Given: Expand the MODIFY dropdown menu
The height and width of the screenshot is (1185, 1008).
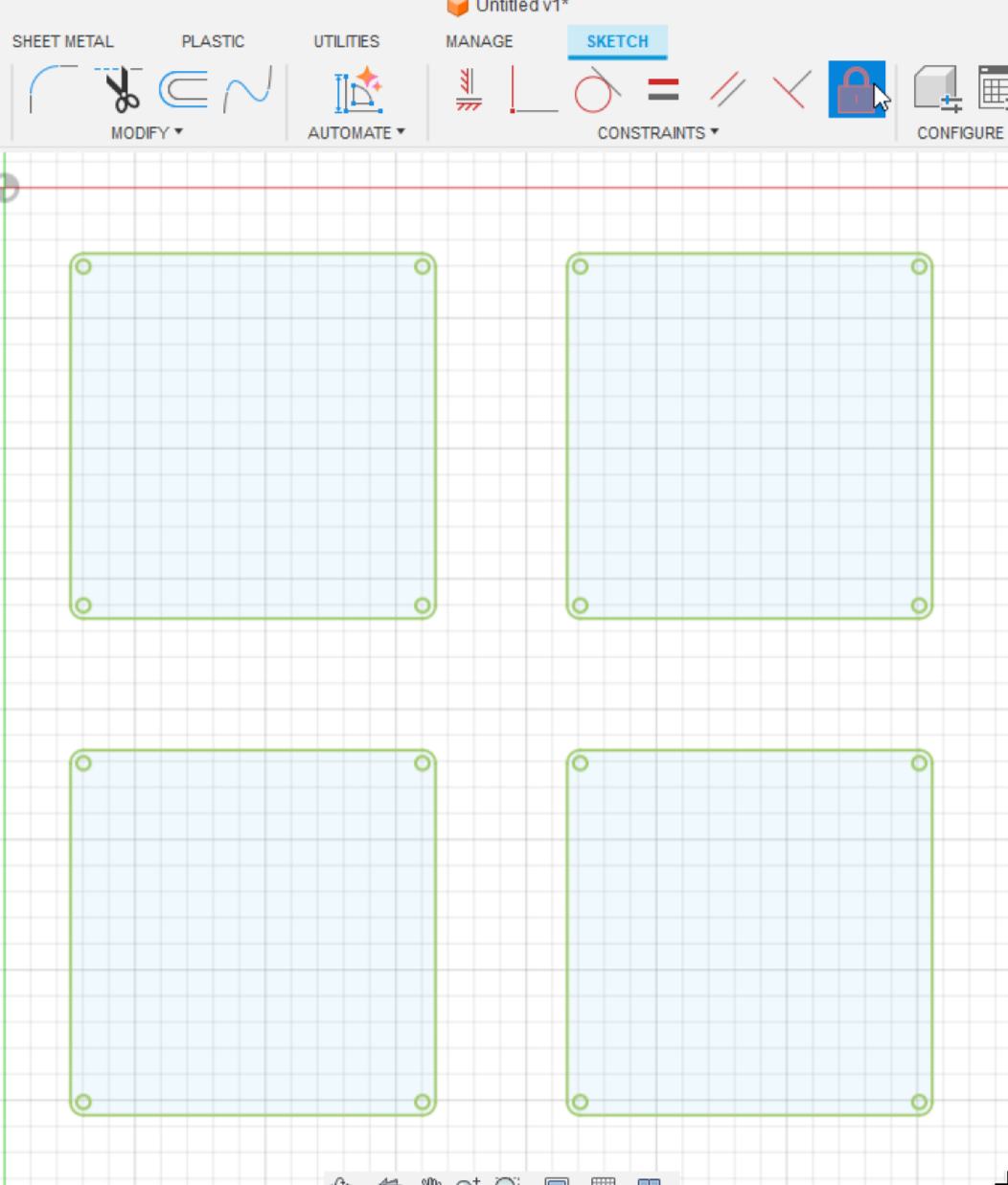Looking at the screenshot, I should click(147, 132).
